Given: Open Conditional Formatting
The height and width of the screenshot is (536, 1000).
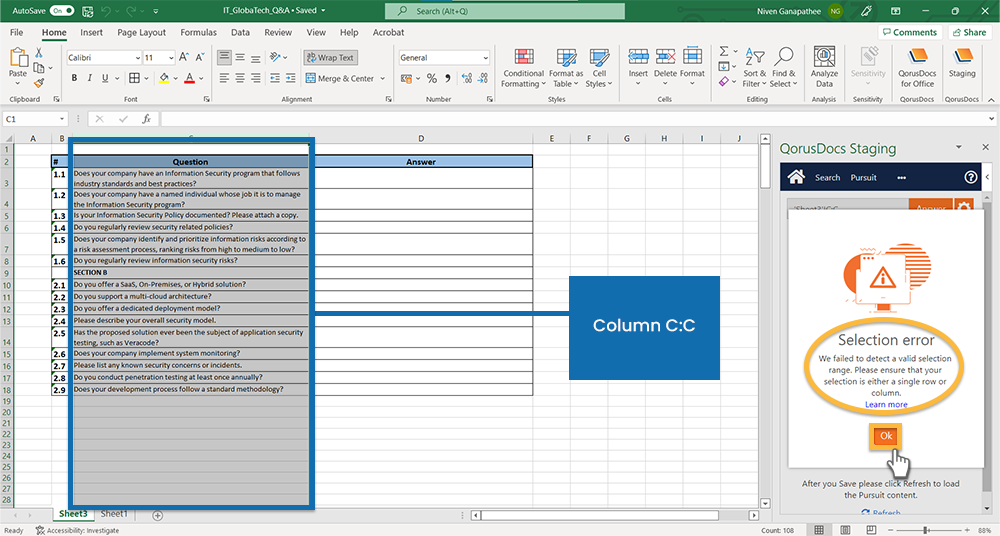Looking at the screenshot, I should pyautogui.click(x=523, y=68).
